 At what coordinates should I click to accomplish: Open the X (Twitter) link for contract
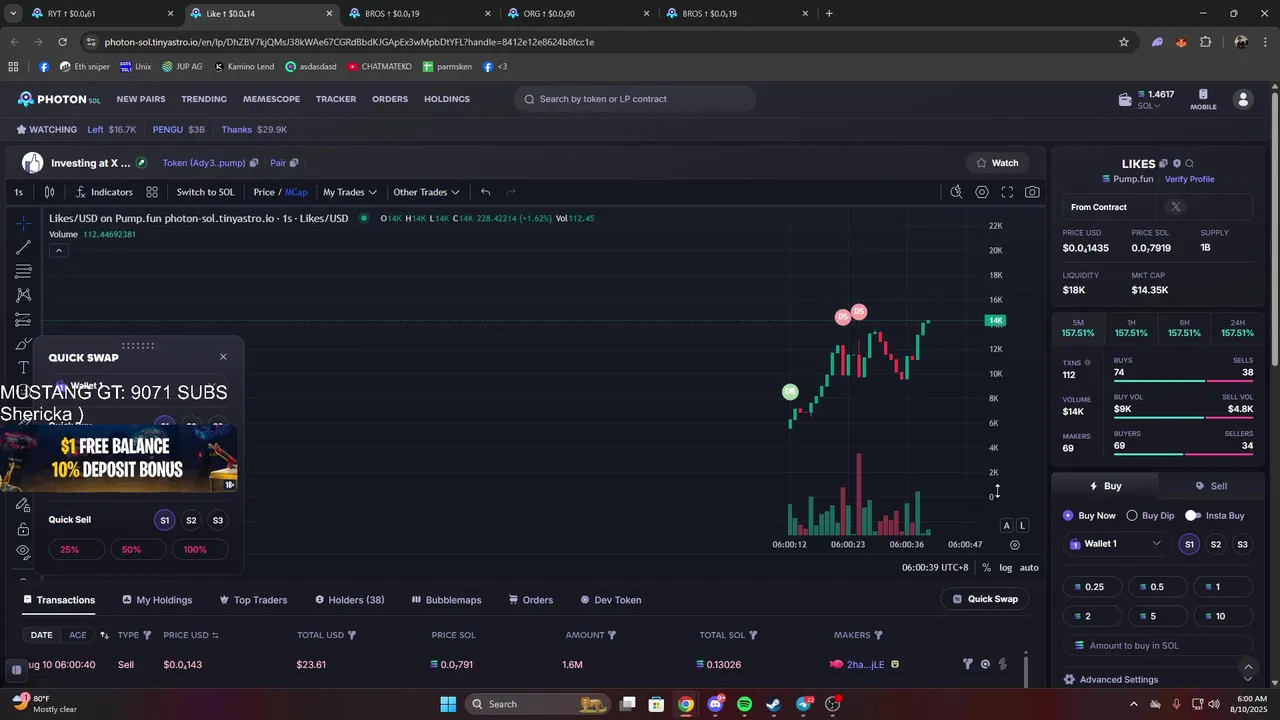point(1176,207)
